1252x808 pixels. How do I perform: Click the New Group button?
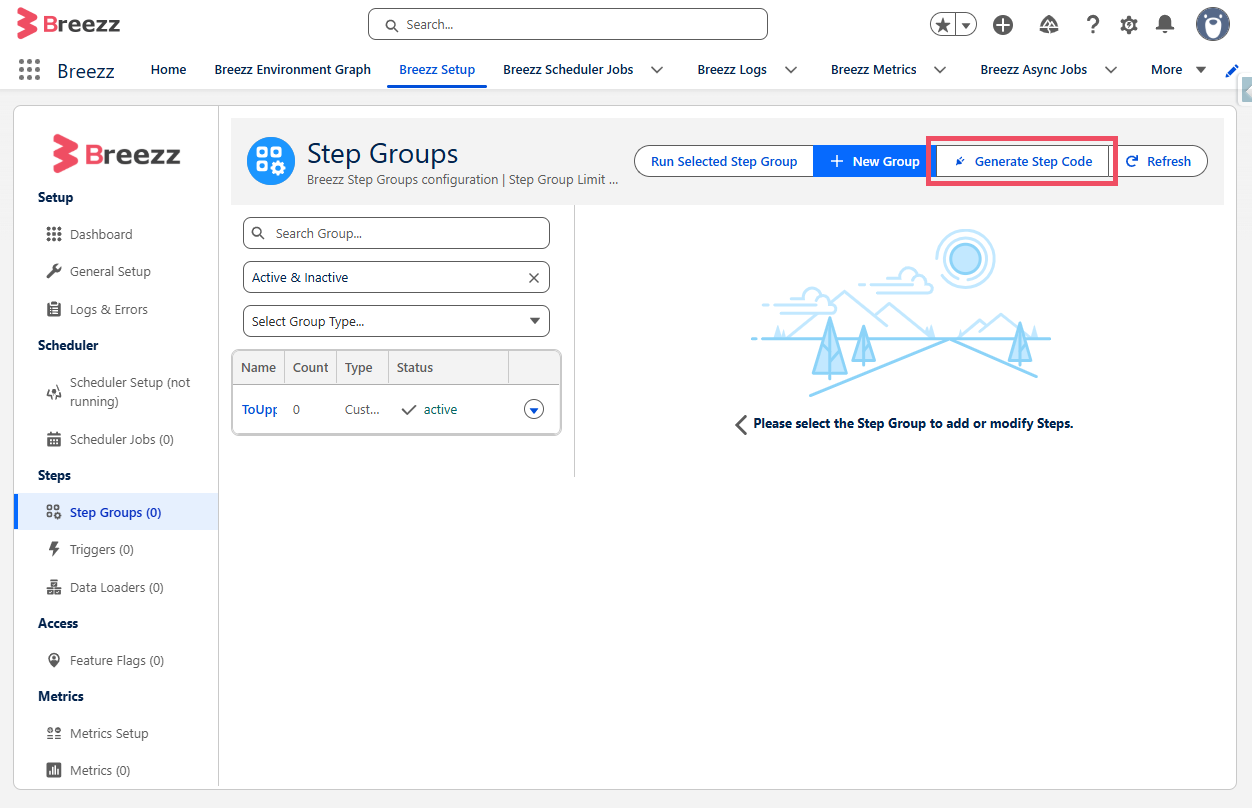[874, 161]
